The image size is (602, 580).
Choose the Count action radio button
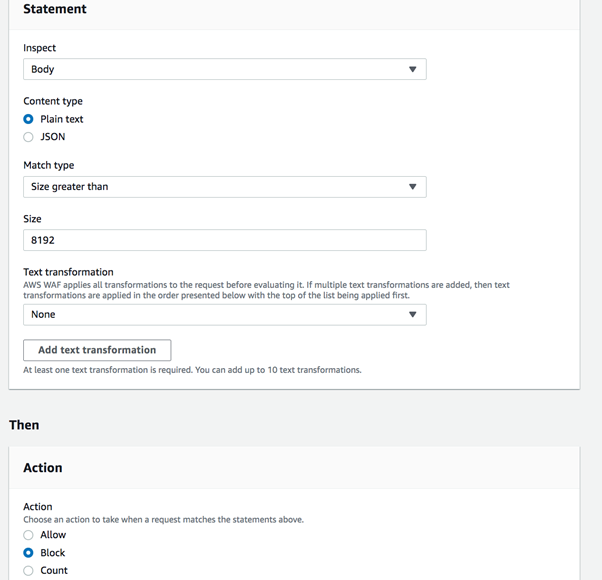(29, 571)
